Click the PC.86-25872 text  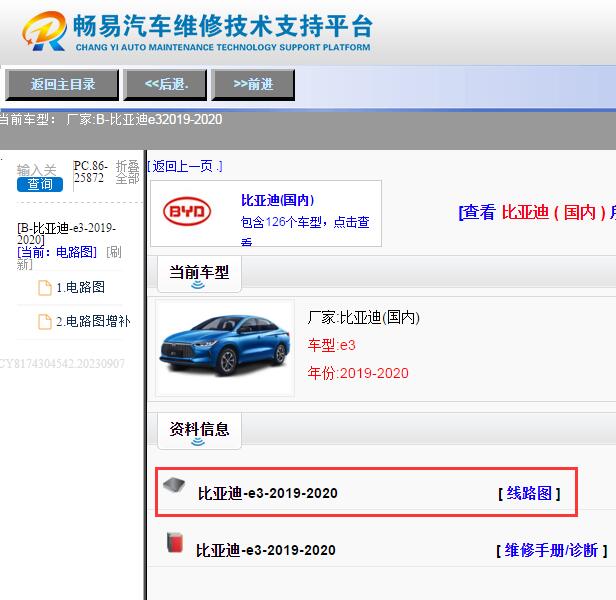point(90,172)
